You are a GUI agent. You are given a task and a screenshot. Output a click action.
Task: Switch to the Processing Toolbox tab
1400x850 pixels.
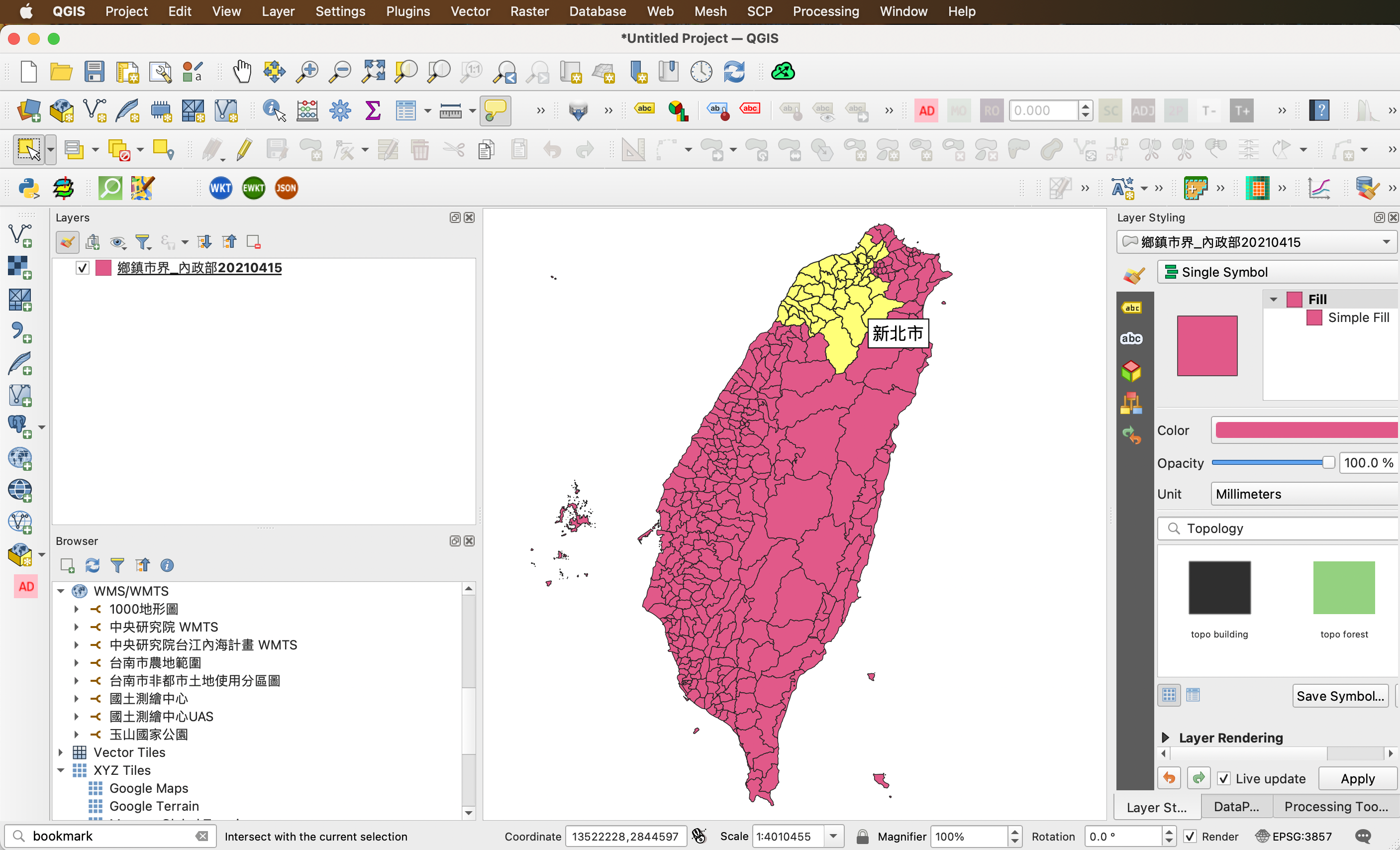[1335, 807]
